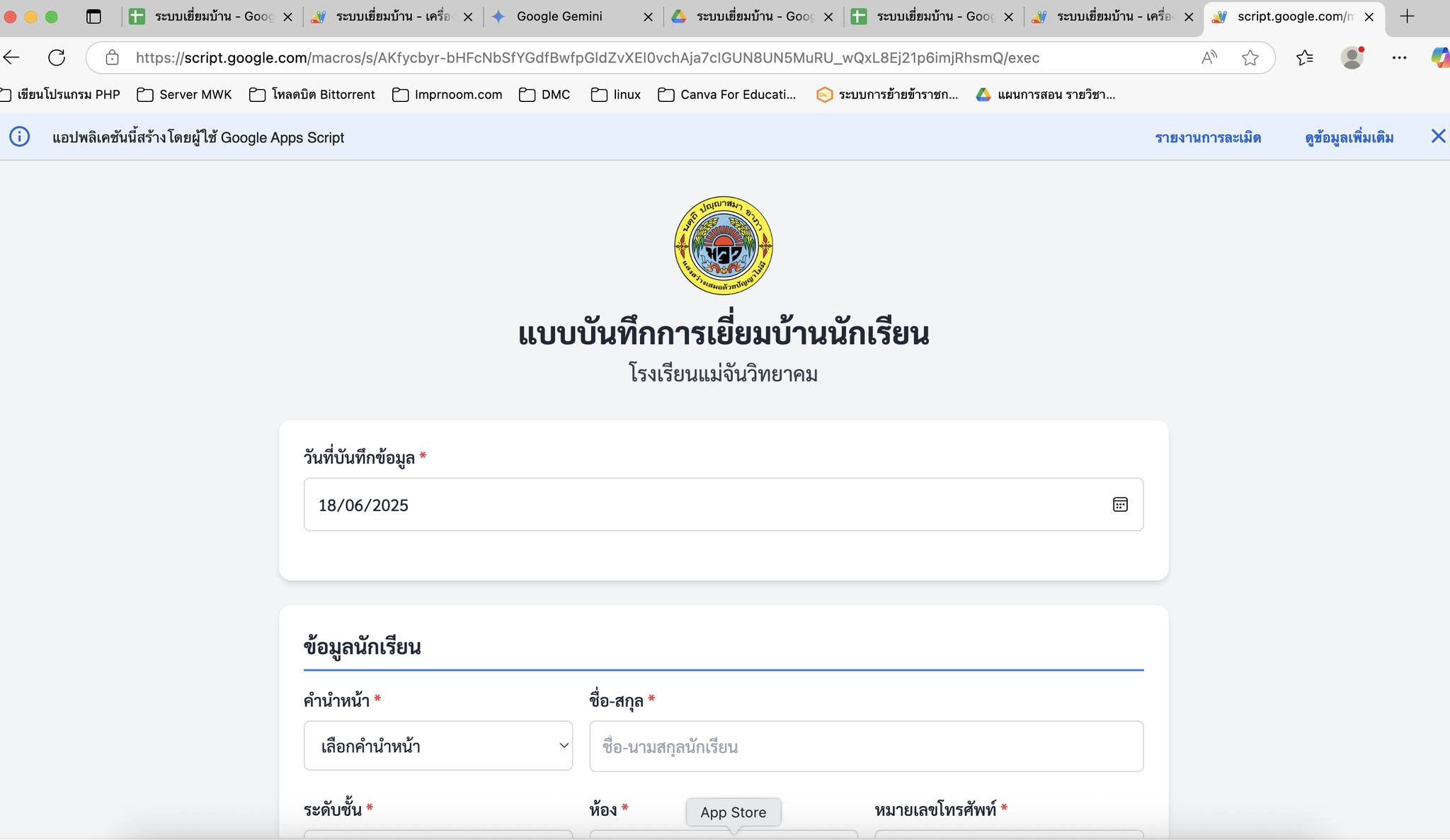The width and height of the screenshot is (1450, 840).
Task: Open linux bookmark folder
Action: pyautogui.click(x=616, y=95)
